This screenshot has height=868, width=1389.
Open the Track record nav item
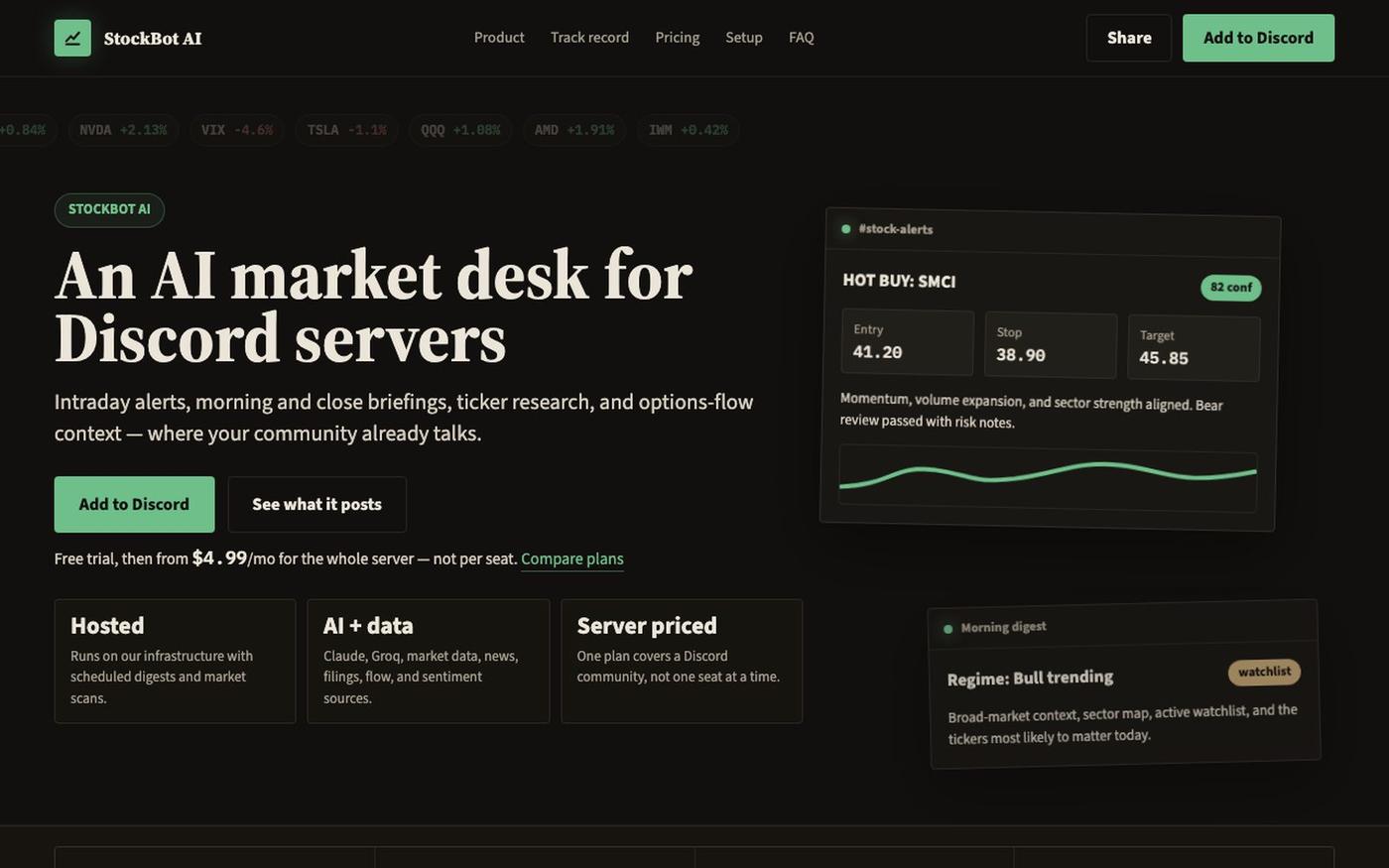[x=589, y=38]
